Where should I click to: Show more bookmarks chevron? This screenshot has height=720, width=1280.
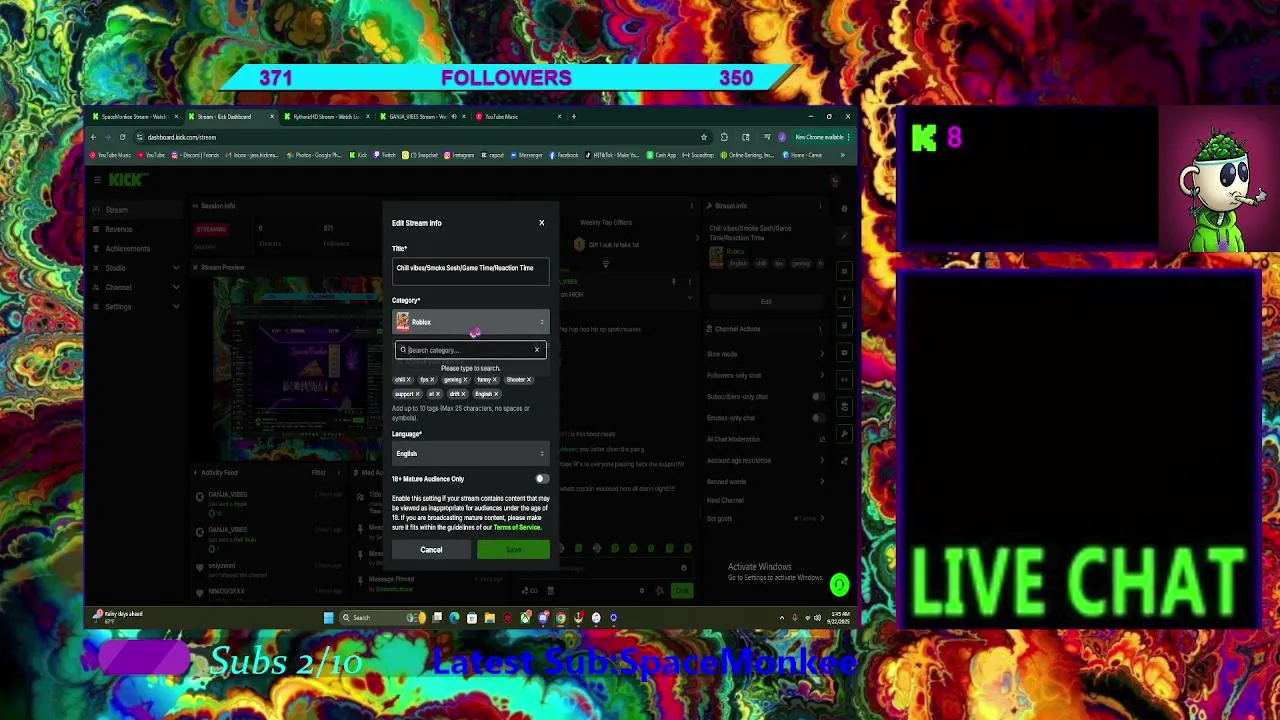[x=842, y=155]
